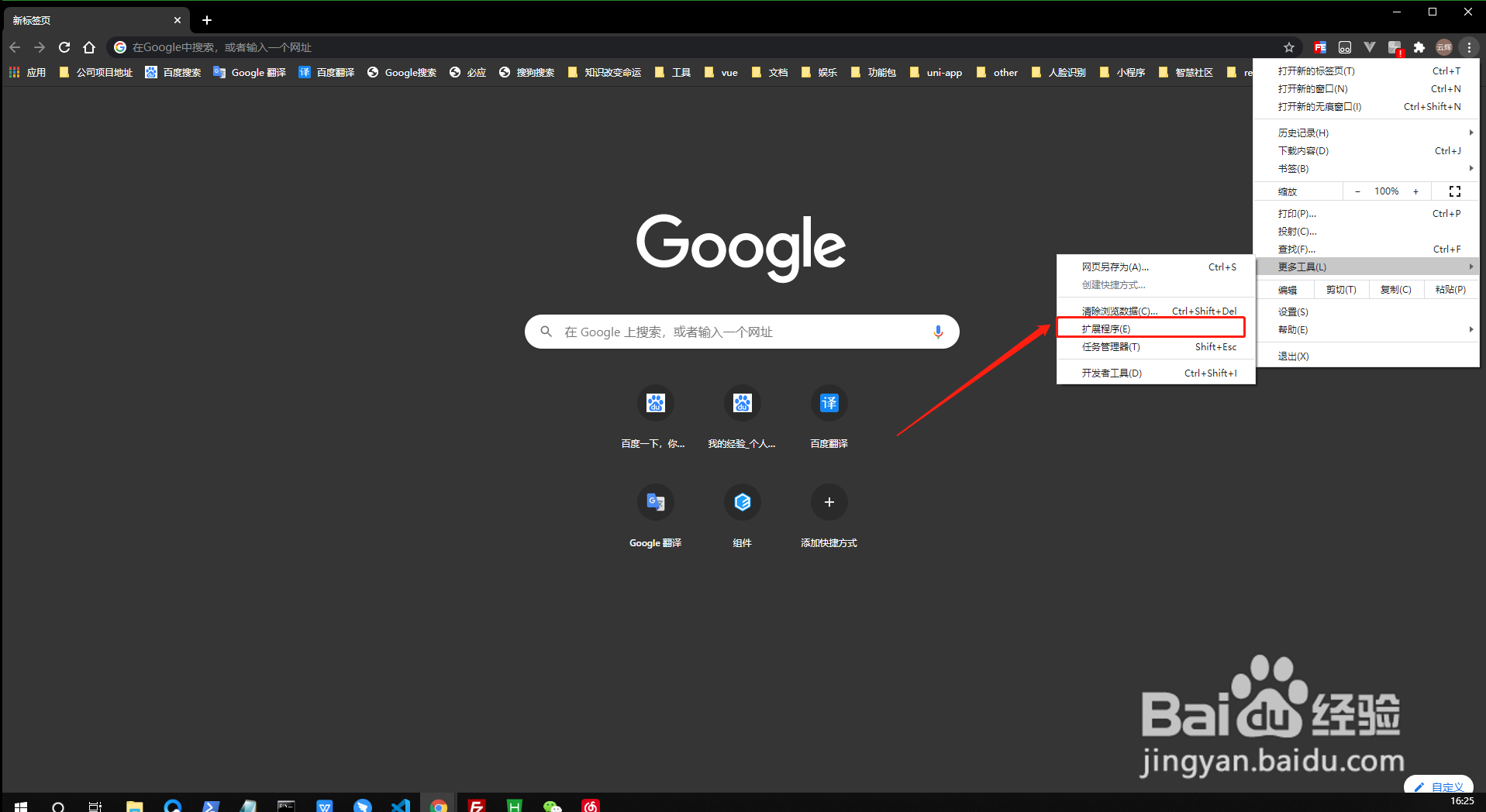1486x812 pixels.
Task: Open the Google 翻译 shortcut tile
Action: coord(655,516)
